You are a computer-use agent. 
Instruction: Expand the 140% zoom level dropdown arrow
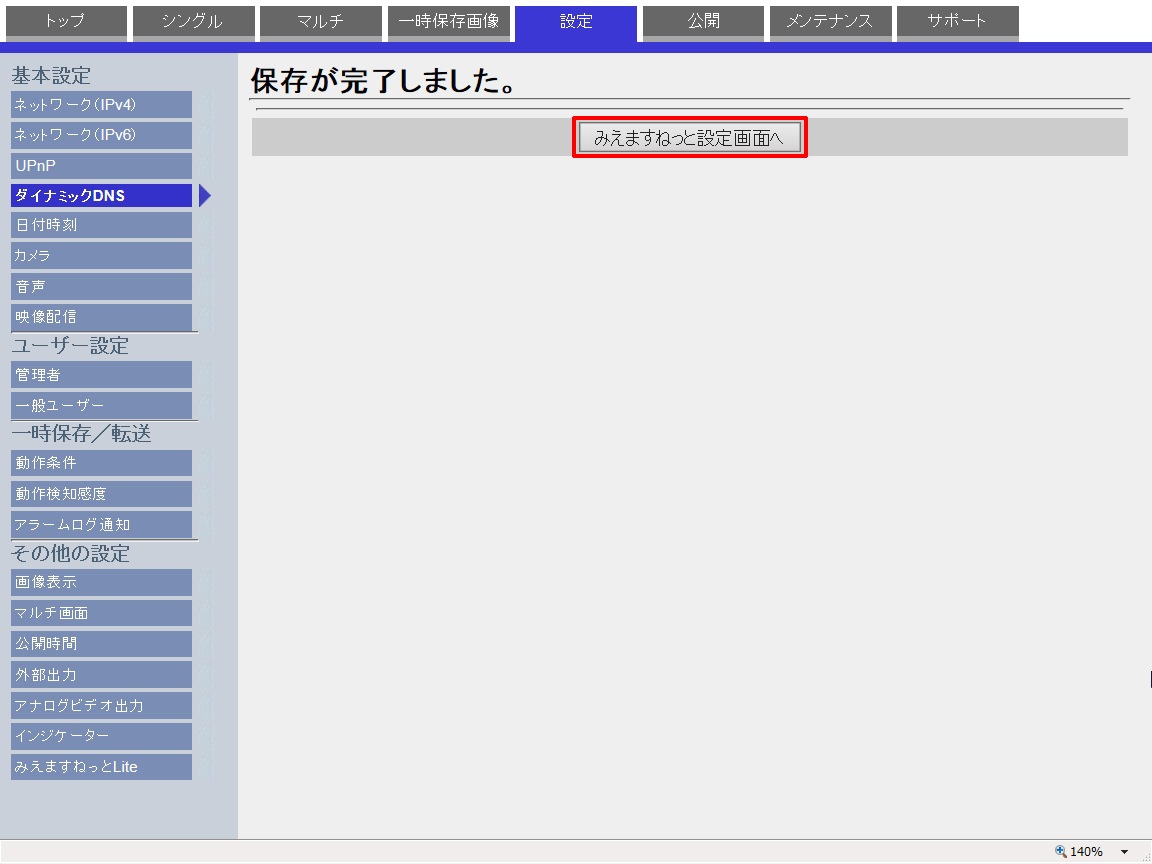tap(1124, 852)
